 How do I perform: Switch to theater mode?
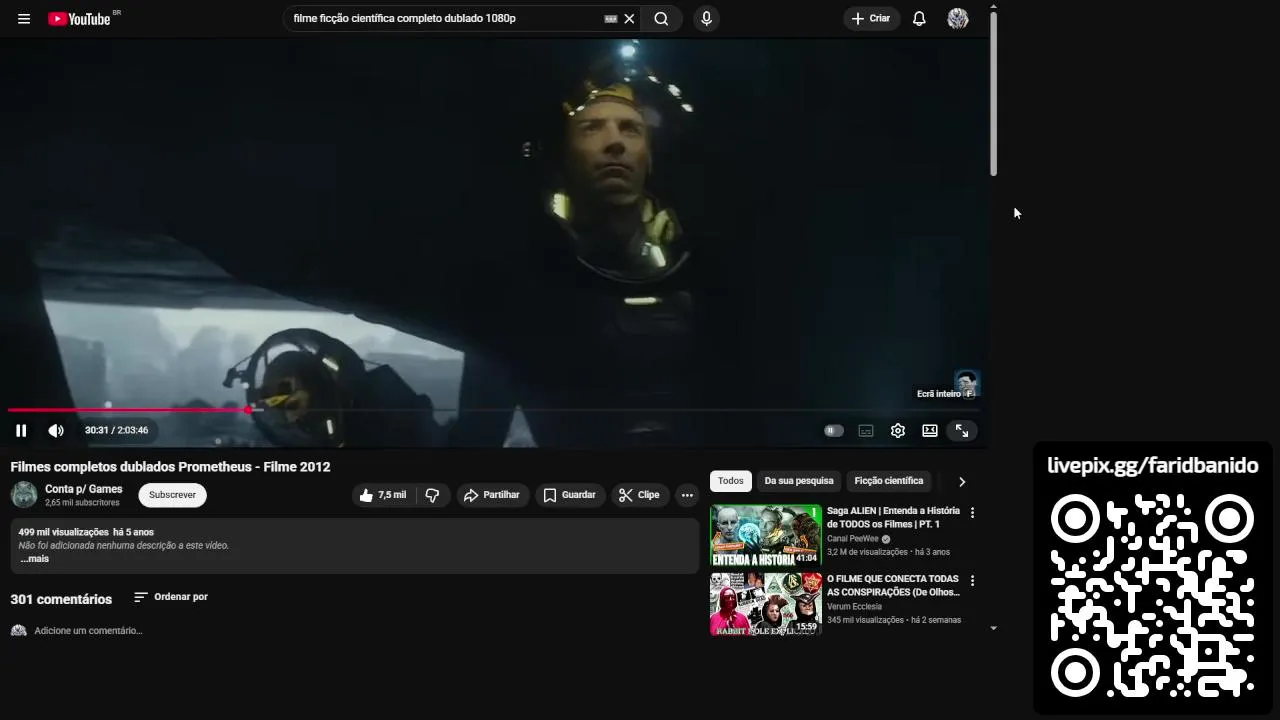(930, 431)
